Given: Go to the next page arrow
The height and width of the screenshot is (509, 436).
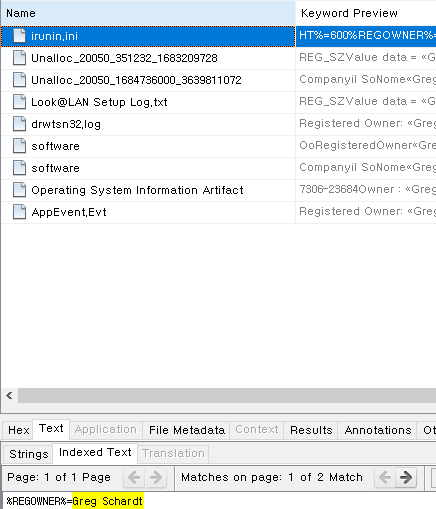Looking at the screenshot, I should coord(156,477).
